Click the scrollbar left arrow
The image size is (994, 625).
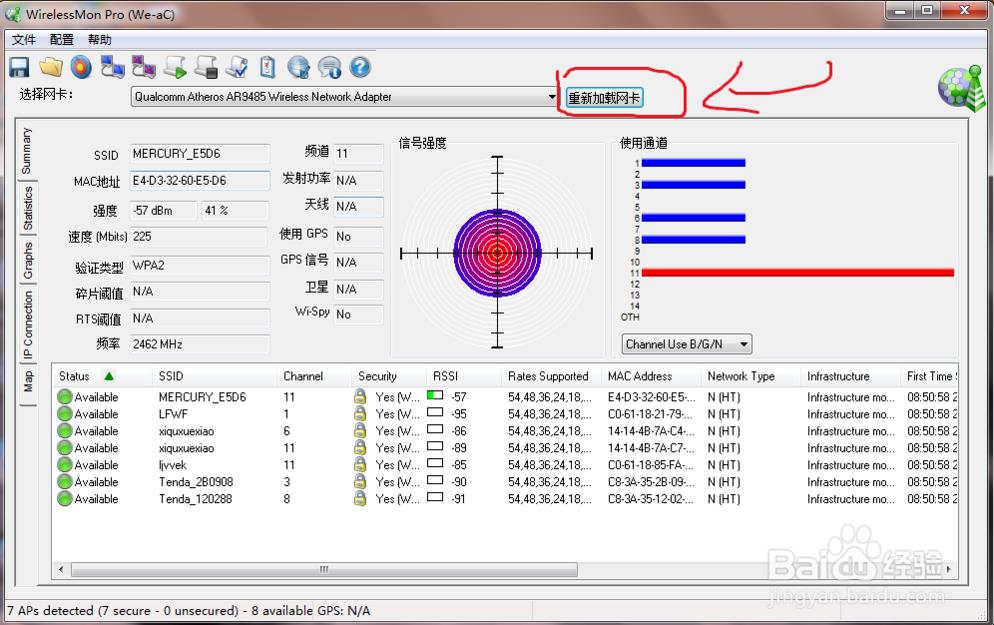61,569
